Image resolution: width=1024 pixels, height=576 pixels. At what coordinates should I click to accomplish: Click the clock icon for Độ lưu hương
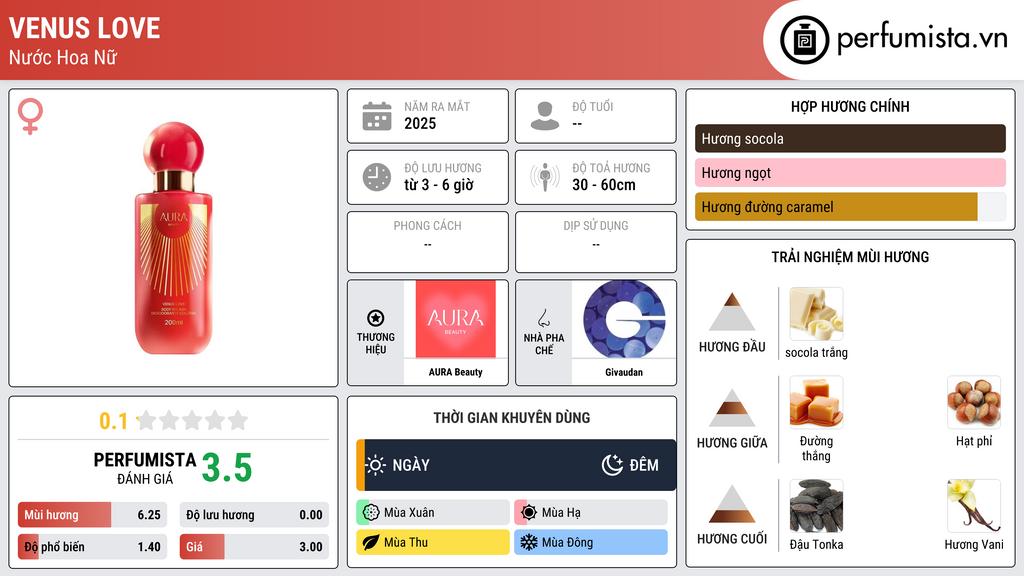[x=377, y=177]
